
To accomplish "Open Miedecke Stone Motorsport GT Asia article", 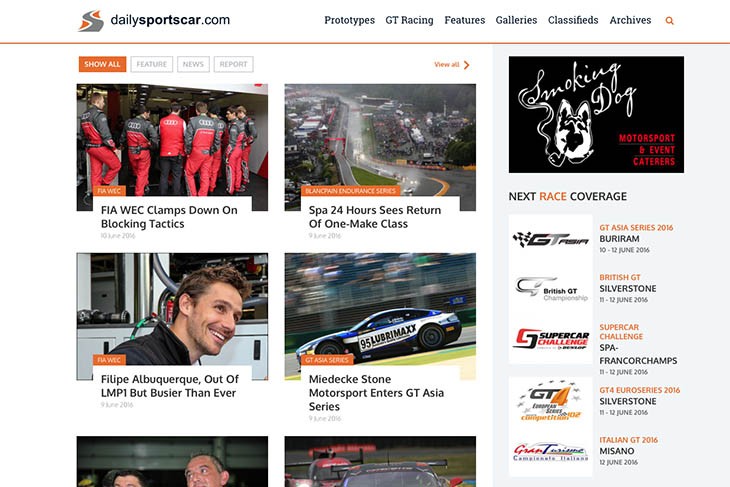I will tap(376, 393).
